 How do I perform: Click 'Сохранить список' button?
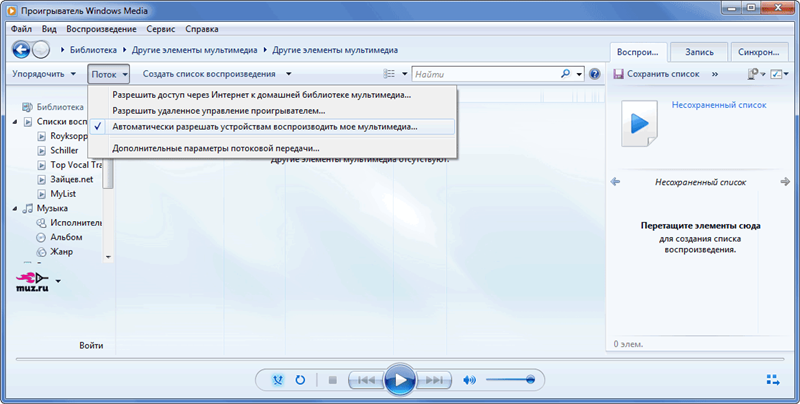click(659, 74)
